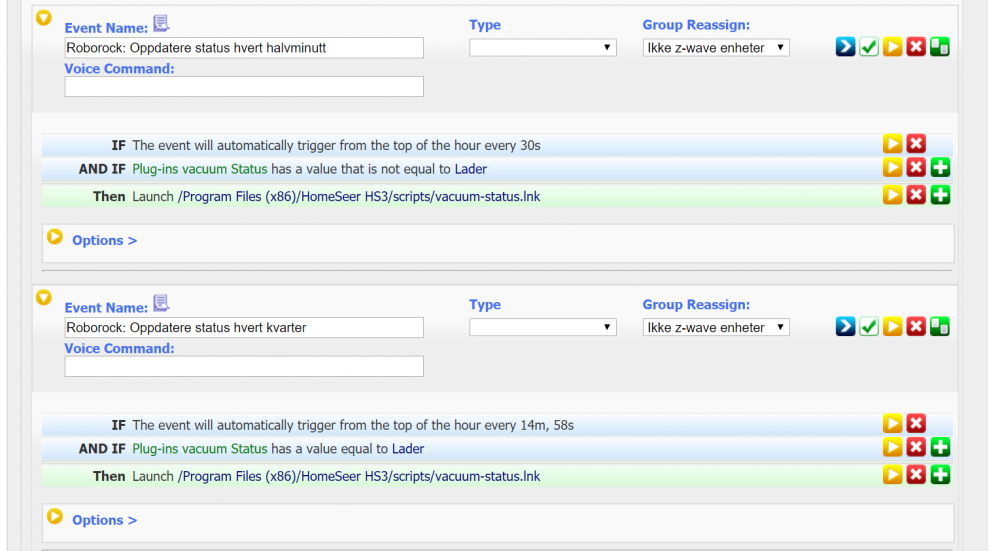The image size is (1000, 551).
Task: Click the yellow arrow icon in the kvarter event header
Action: [x=893, y=327]
